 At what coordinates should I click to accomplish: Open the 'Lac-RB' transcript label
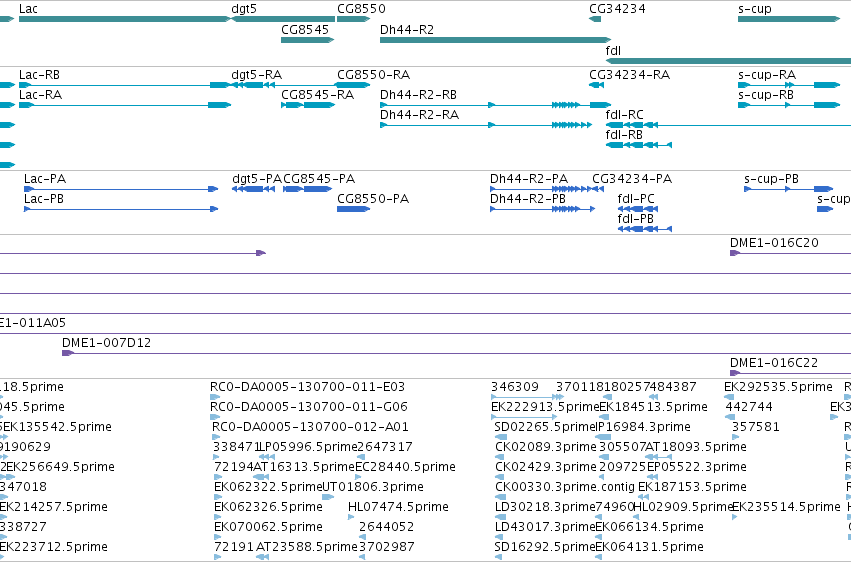pos(40,74)
